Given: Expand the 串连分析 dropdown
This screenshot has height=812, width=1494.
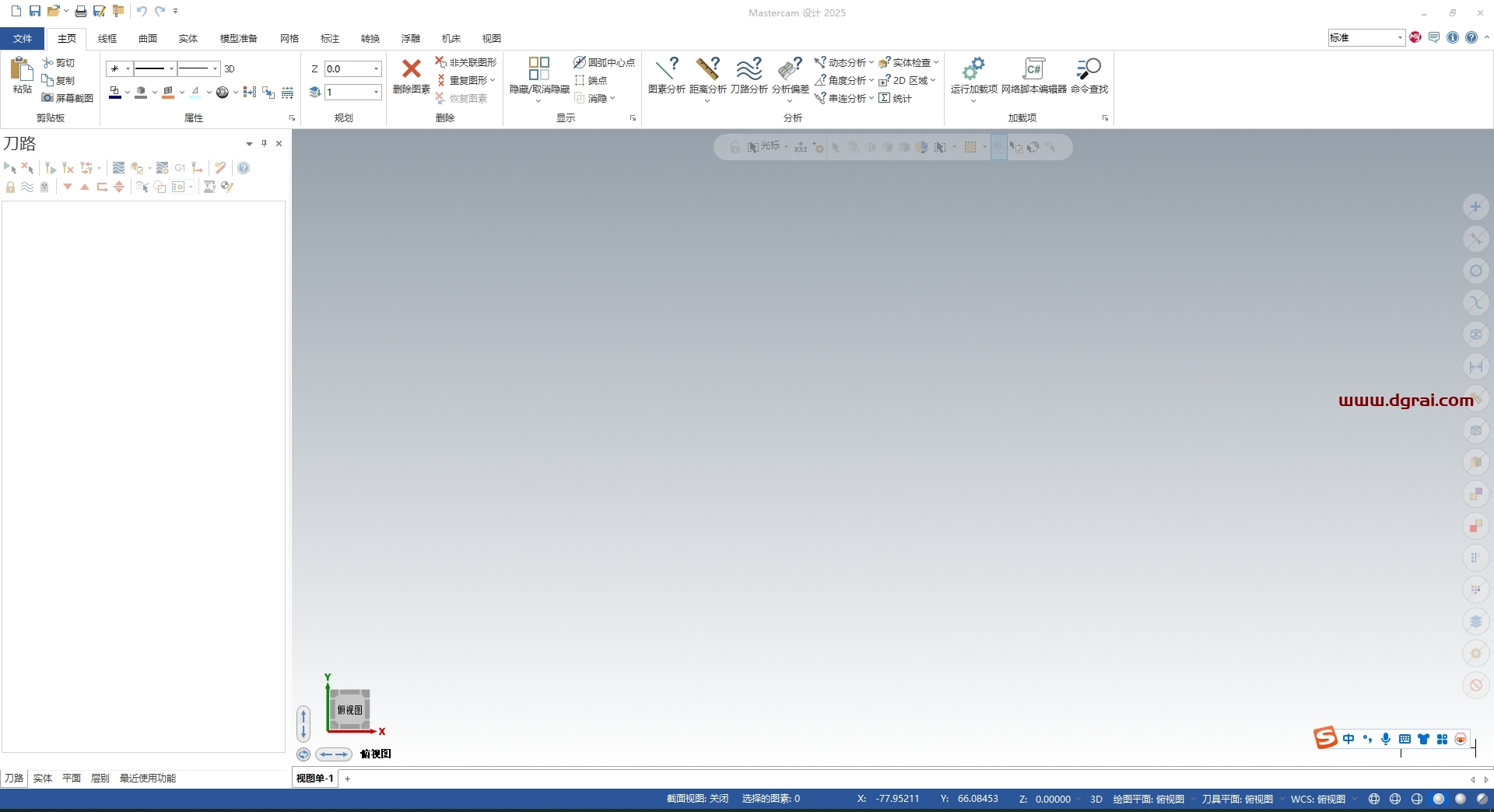Looking at the screenshot, I should tap(871, 99).
